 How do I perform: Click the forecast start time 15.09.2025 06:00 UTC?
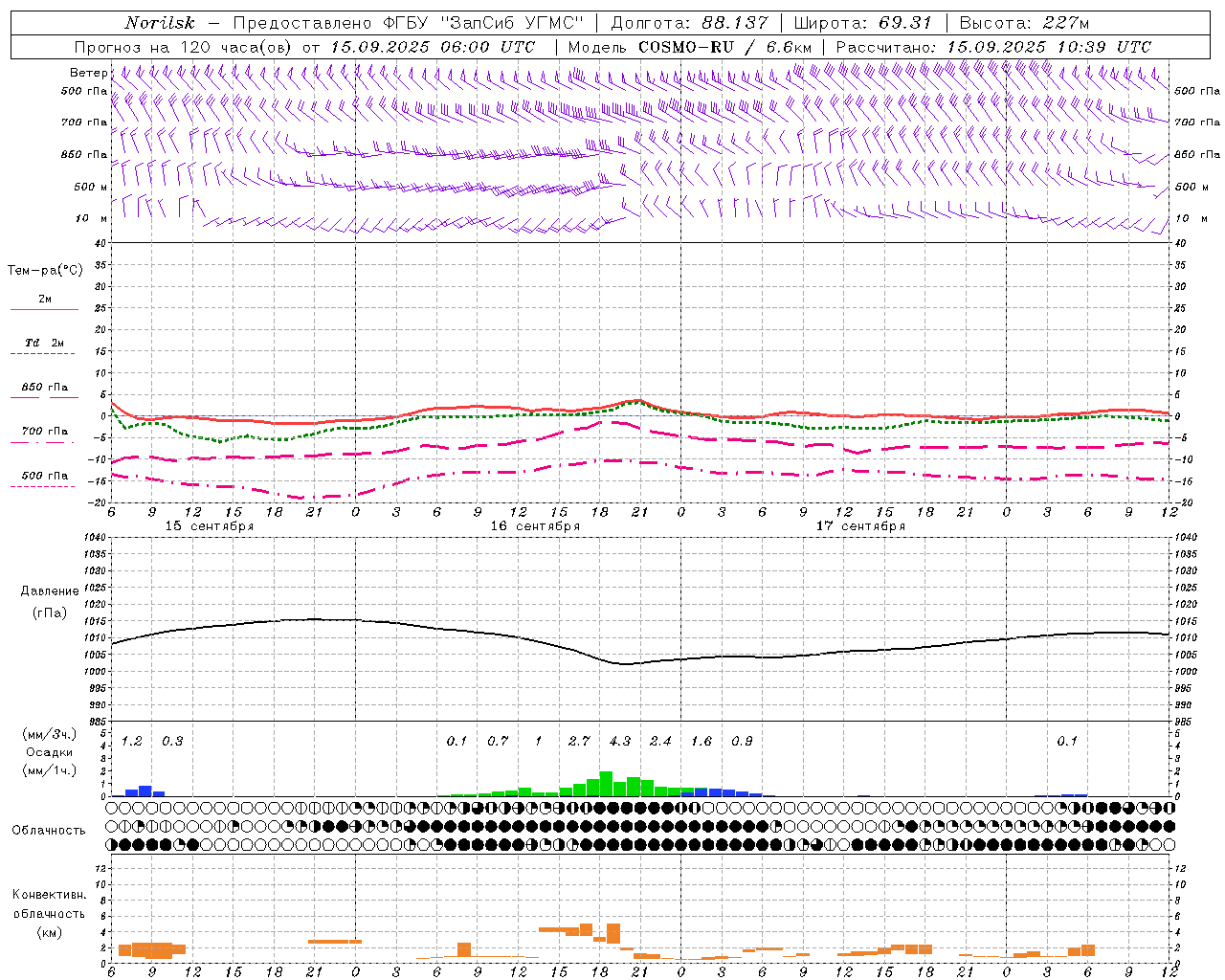[433, 47]
